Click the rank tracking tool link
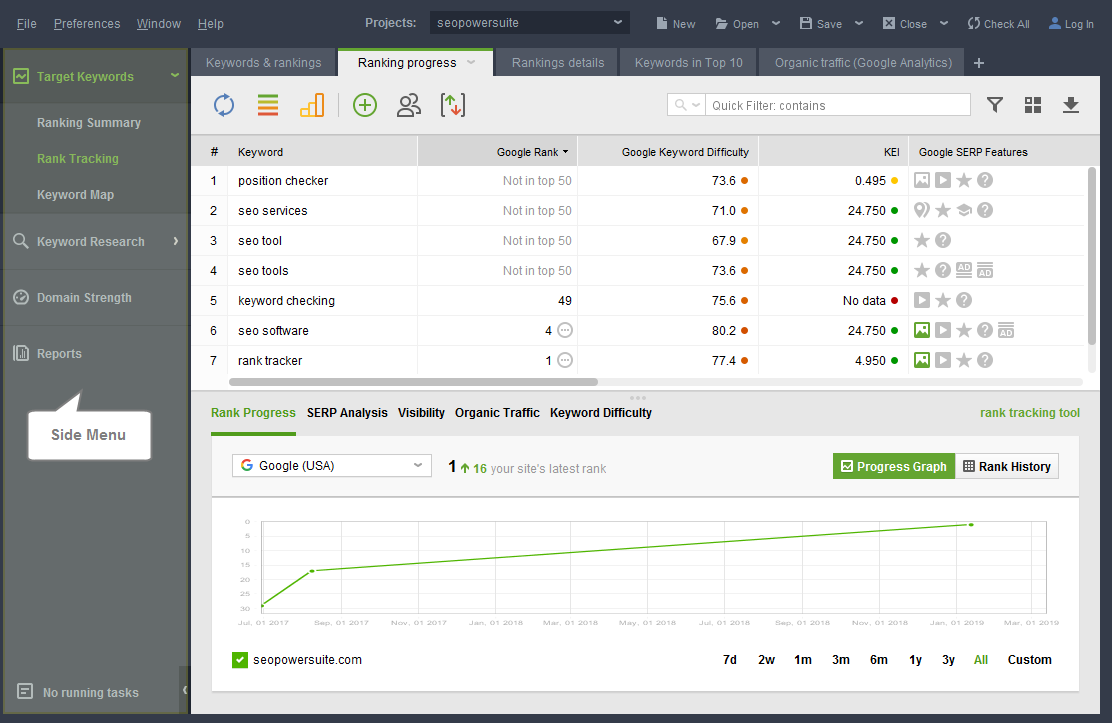Viewport: 1112px width, 723px height. (x=1030, y=412)
